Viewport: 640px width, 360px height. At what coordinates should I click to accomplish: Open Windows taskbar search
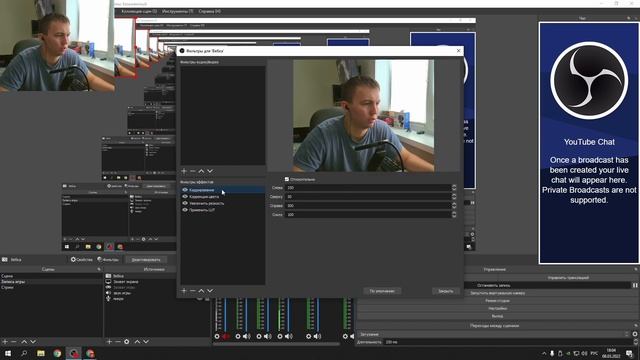pyautogui.click(x=24, y=353)
